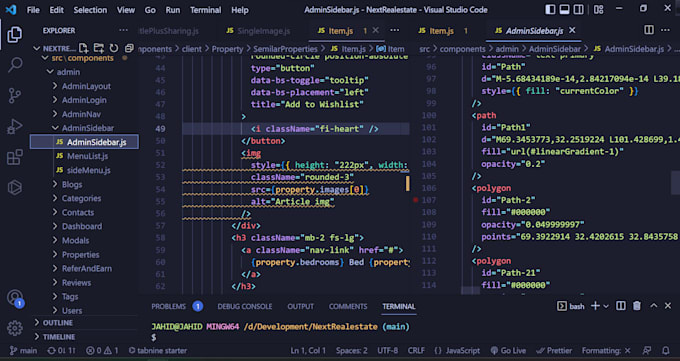Click the Formatting status toggle
This screenshot has height=361, width=680.
pyautogui.click(x=606, y=351)
